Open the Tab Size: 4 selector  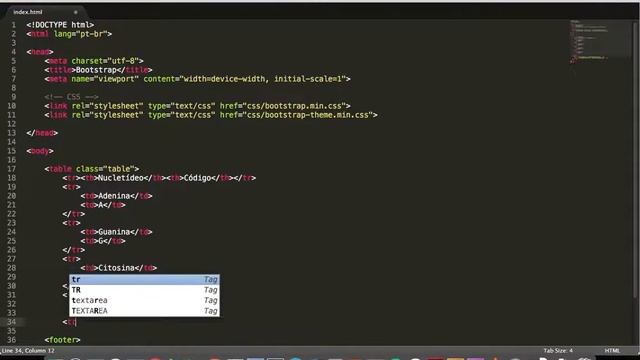pyautogui.click(x=558, y=351)
